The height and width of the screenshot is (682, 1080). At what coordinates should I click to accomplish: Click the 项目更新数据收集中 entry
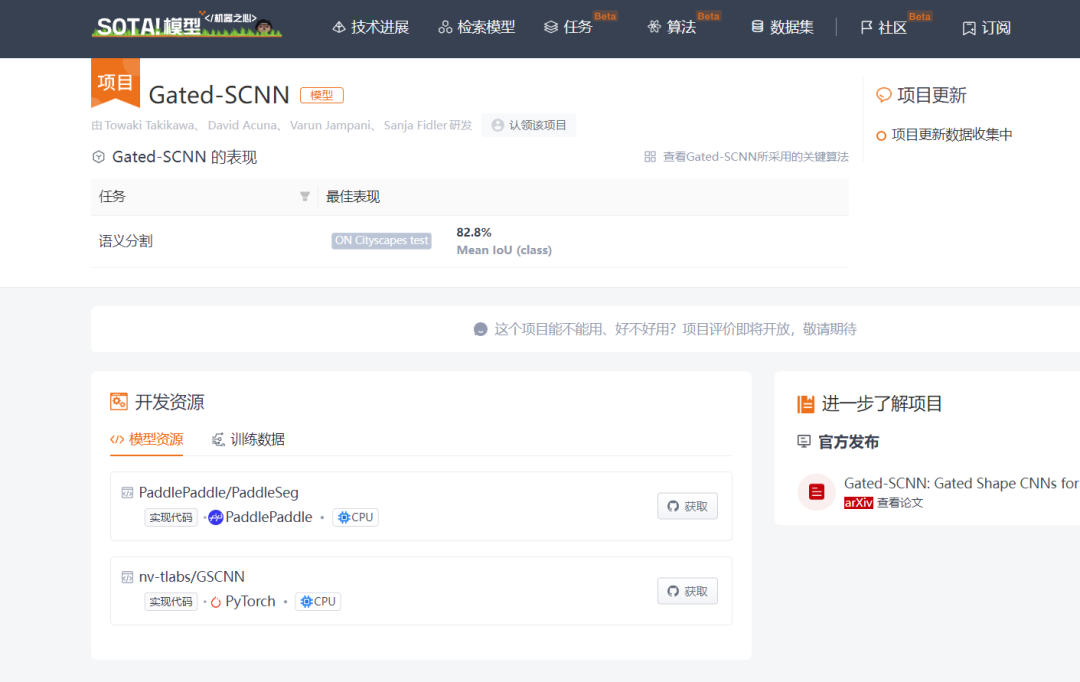click(x=951, y=135)
